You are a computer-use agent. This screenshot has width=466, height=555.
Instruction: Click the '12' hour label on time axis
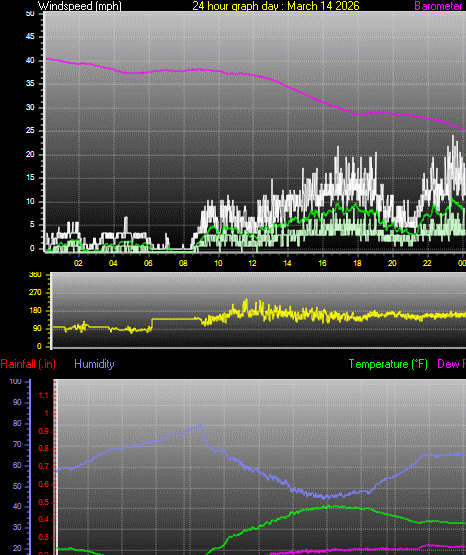pyautogui.click(x=252, y=263)
